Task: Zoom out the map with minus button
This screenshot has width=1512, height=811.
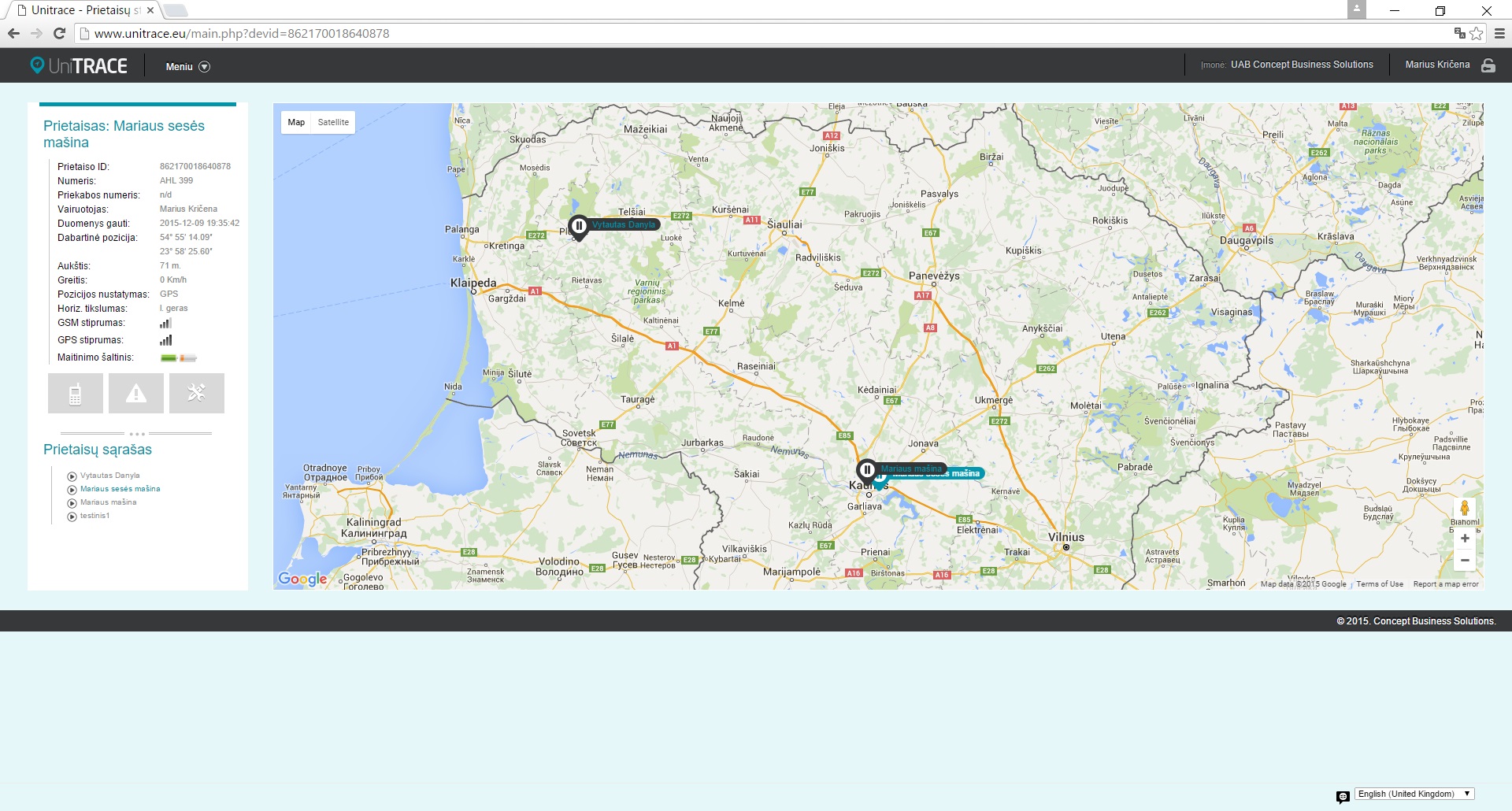Action: click(1465, 561)
